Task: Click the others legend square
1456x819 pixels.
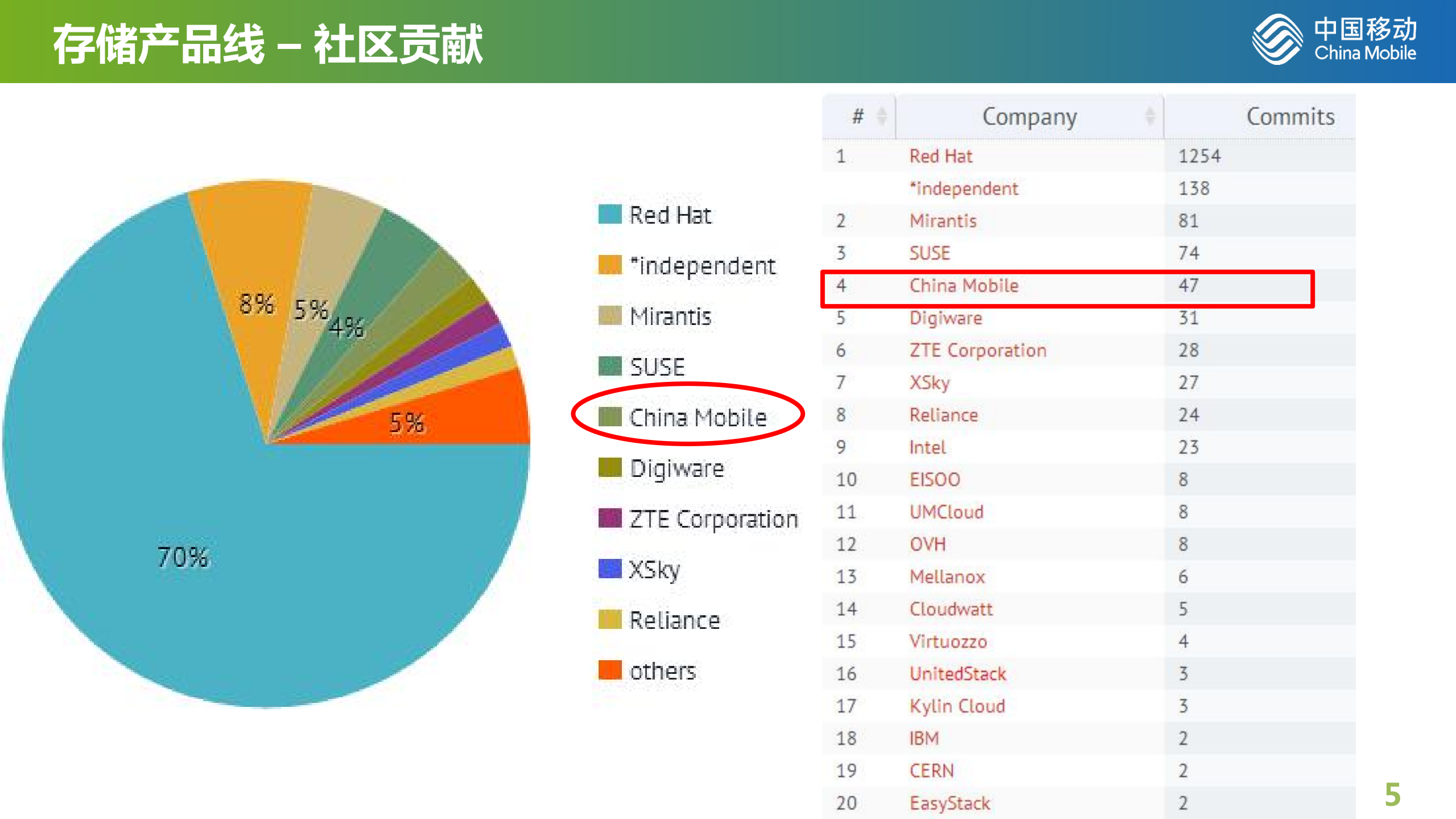Action: (610, 670)
